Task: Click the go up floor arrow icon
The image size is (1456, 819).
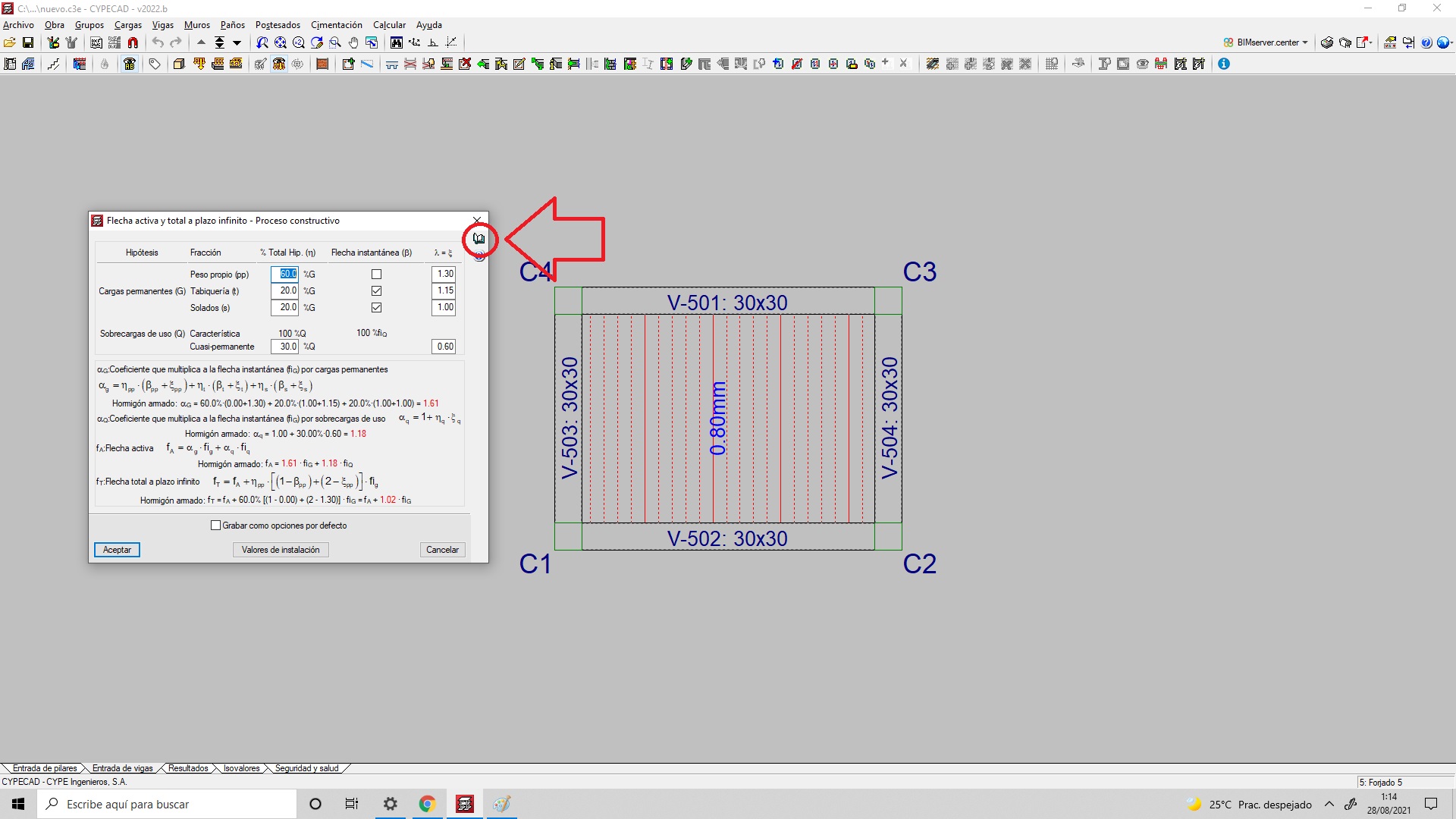Action: click(201, 42)
